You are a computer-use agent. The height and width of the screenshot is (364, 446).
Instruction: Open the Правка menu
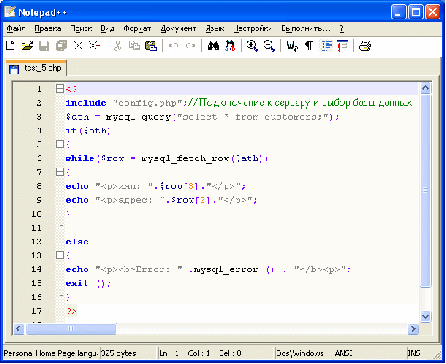point(48,29)
